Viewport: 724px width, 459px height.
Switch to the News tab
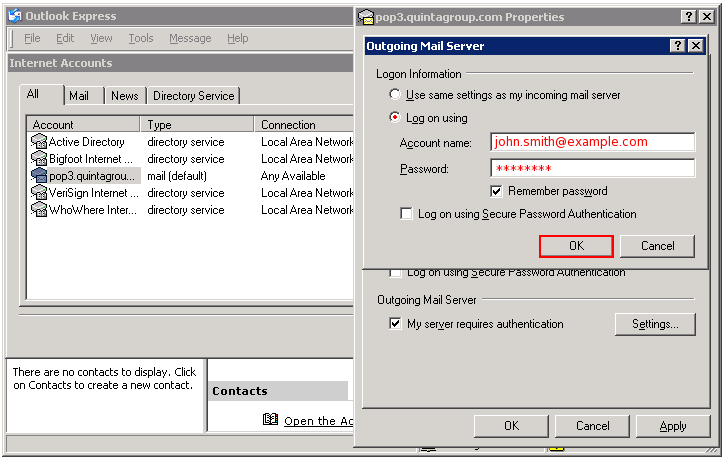(125, 96)
